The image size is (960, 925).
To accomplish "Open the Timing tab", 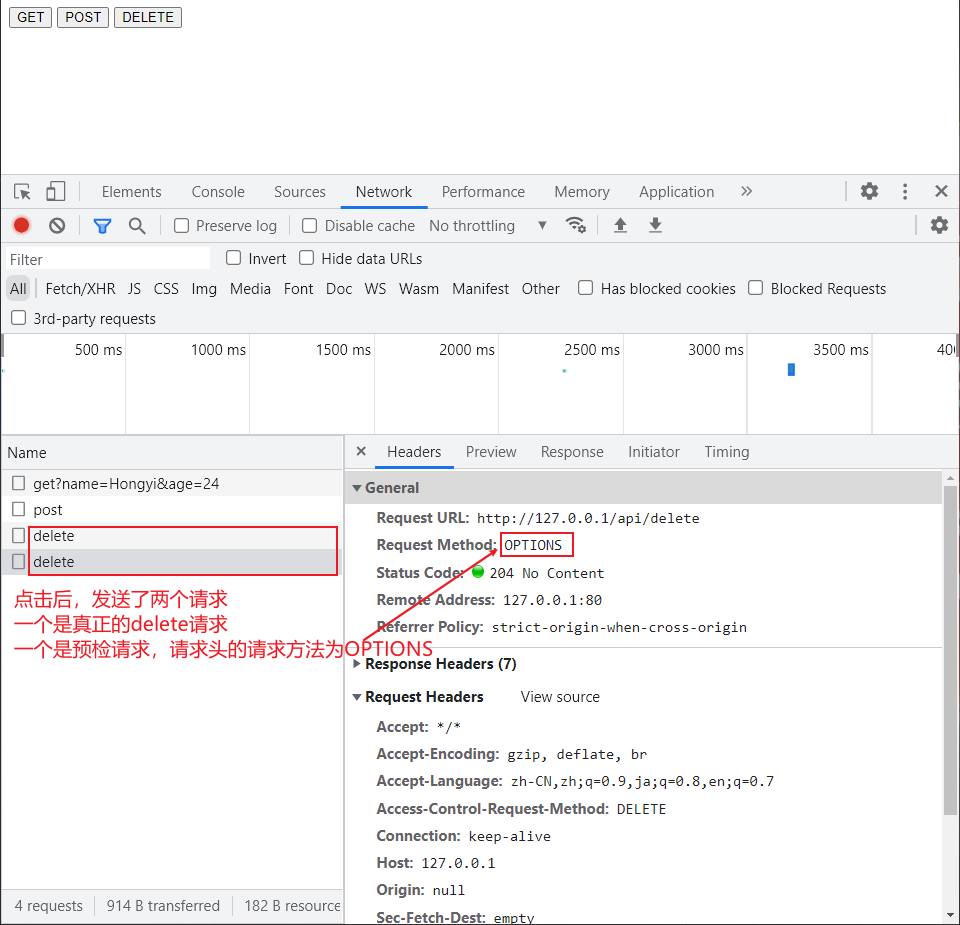I will tap(726, 452).
